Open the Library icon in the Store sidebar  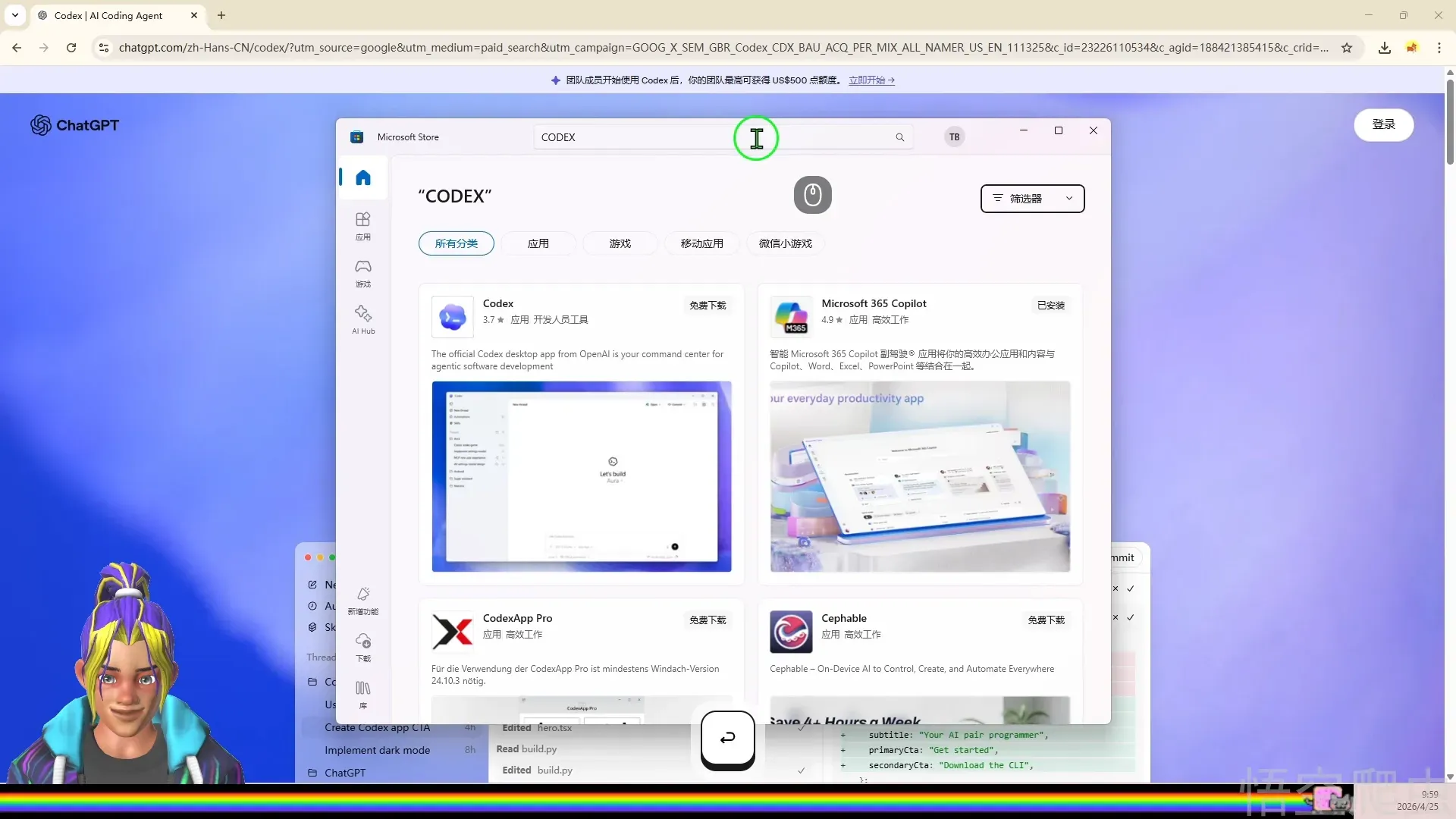[x=363, y=694]
